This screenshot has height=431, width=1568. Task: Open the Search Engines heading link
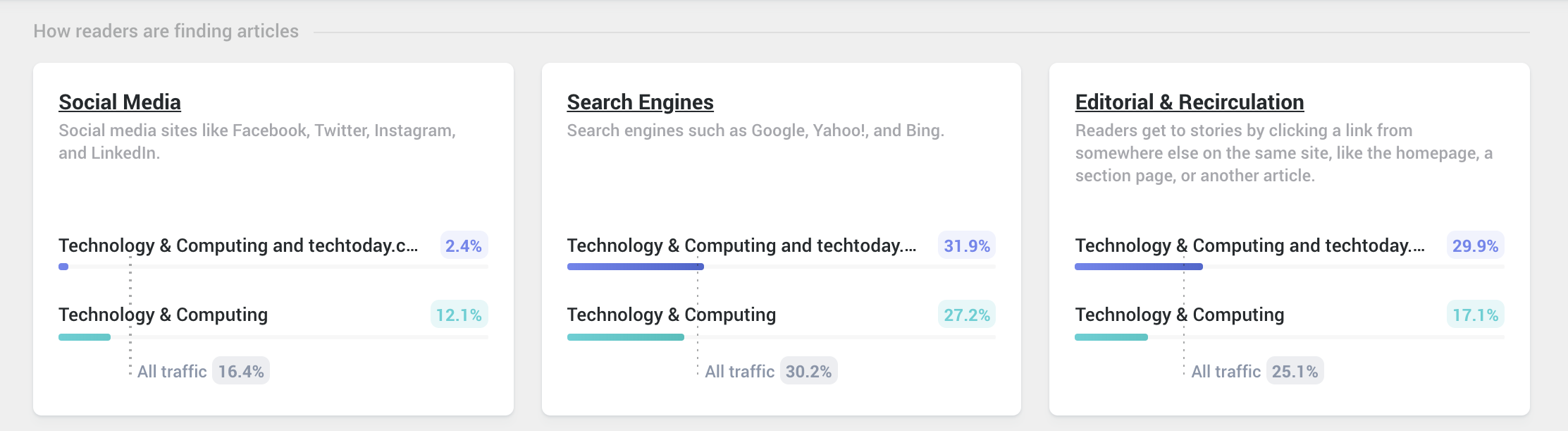640,102
